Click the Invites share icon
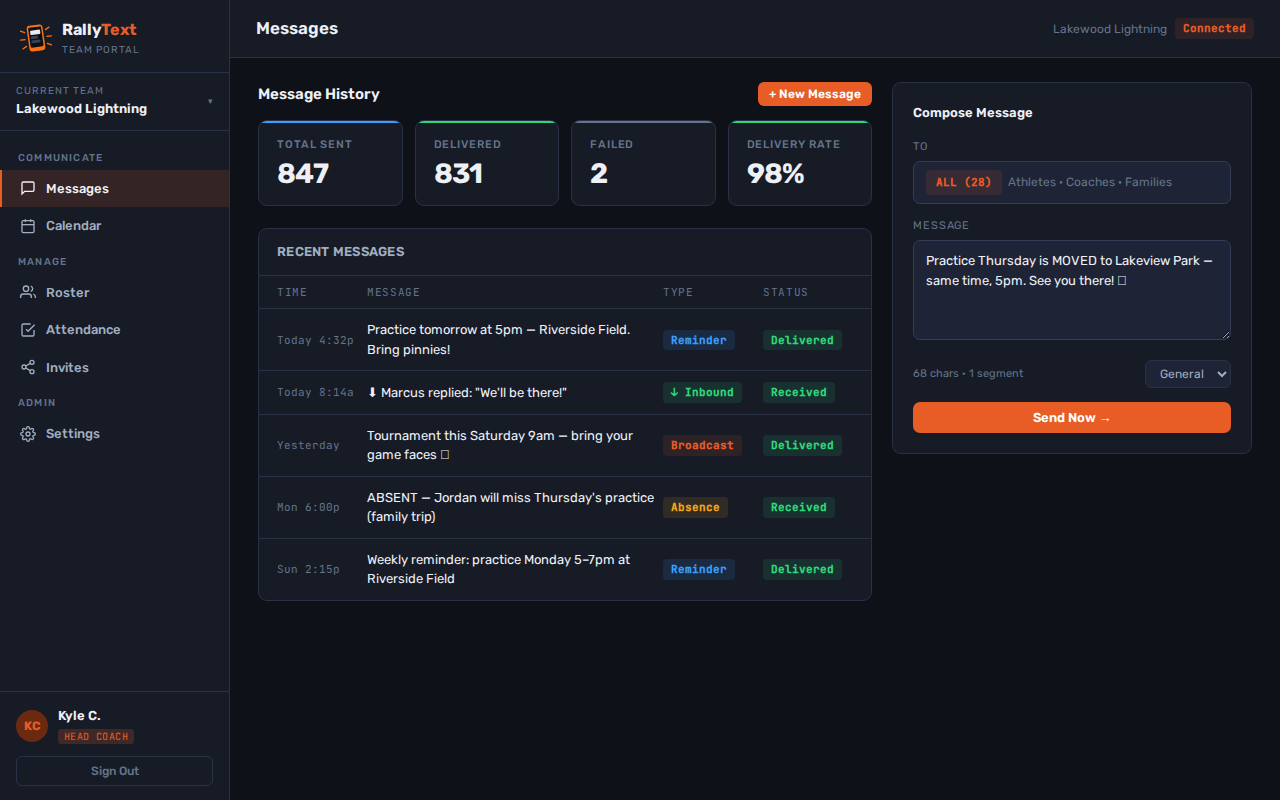 tap(28, 368)
